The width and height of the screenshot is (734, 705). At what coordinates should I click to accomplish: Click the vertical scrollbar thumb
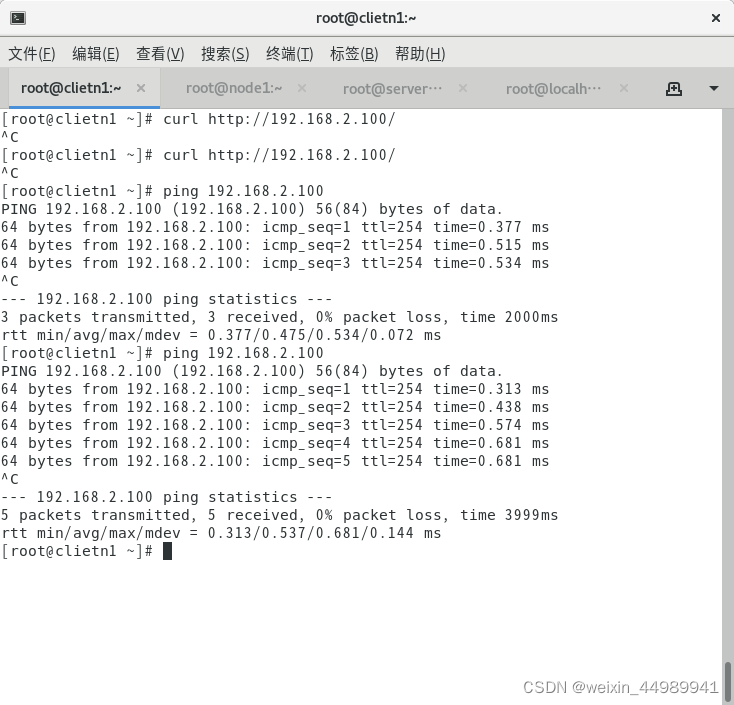pos(728,681)
